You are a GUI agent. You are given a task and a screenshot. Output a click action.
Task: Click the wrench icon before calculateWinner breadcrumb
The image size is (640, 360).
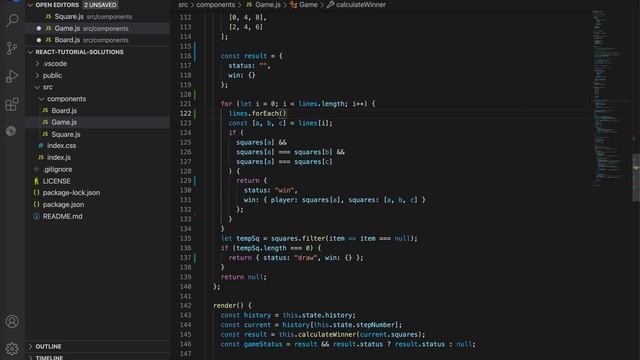click(x=330, y=5)
